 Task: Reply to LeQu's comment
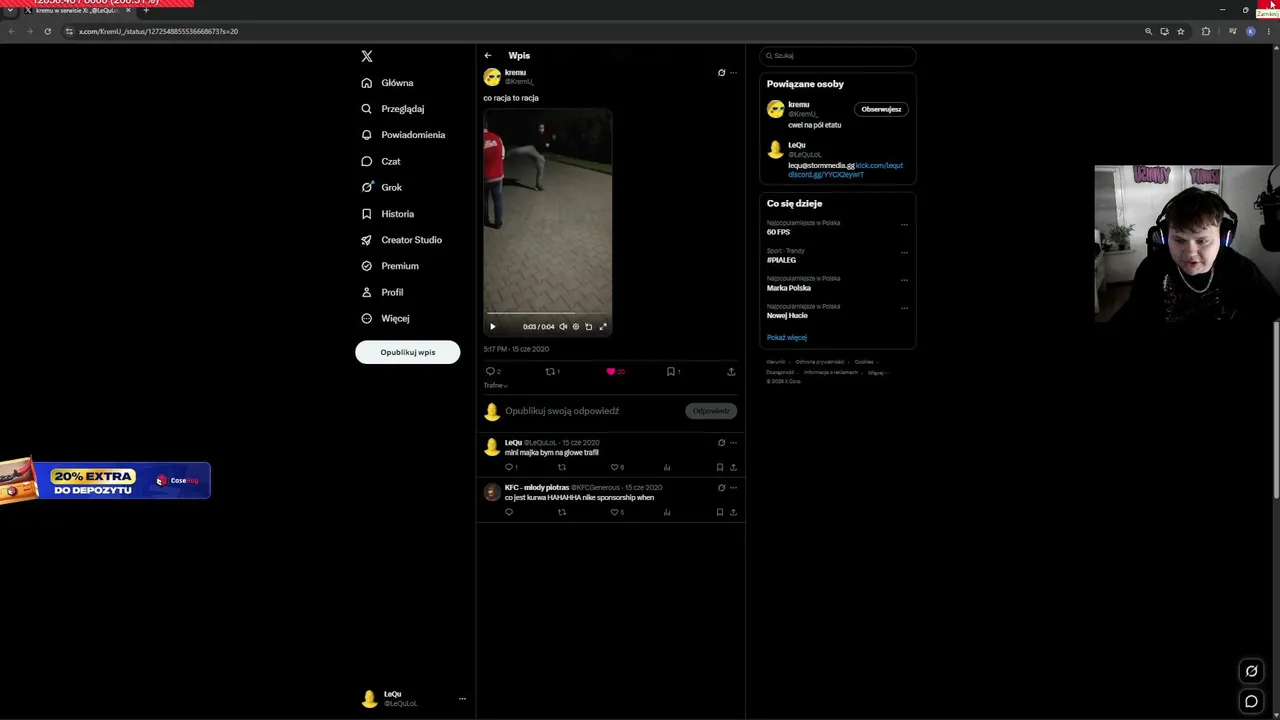(509, 467)
